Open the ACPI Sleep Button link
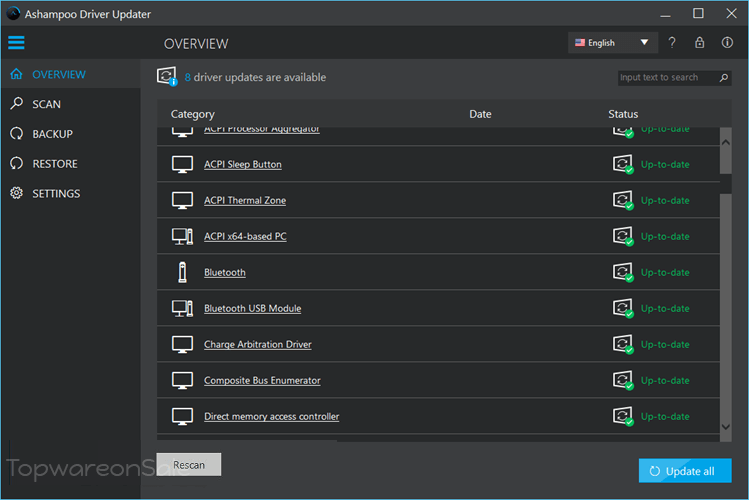This screenshot has width=749, height=500. click(x=243, y=164)
